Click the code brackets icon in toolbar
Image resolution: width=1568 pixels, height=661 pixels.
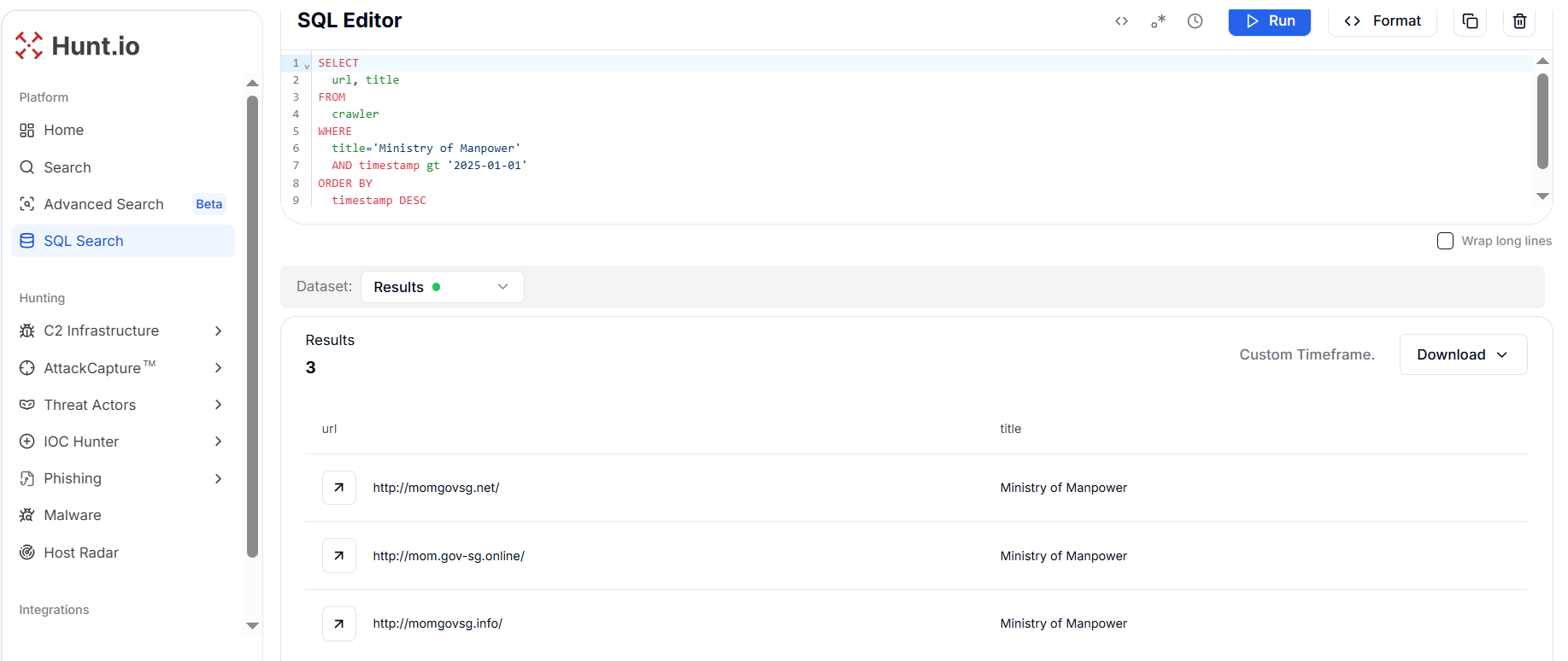click(x=1121, y=21)
